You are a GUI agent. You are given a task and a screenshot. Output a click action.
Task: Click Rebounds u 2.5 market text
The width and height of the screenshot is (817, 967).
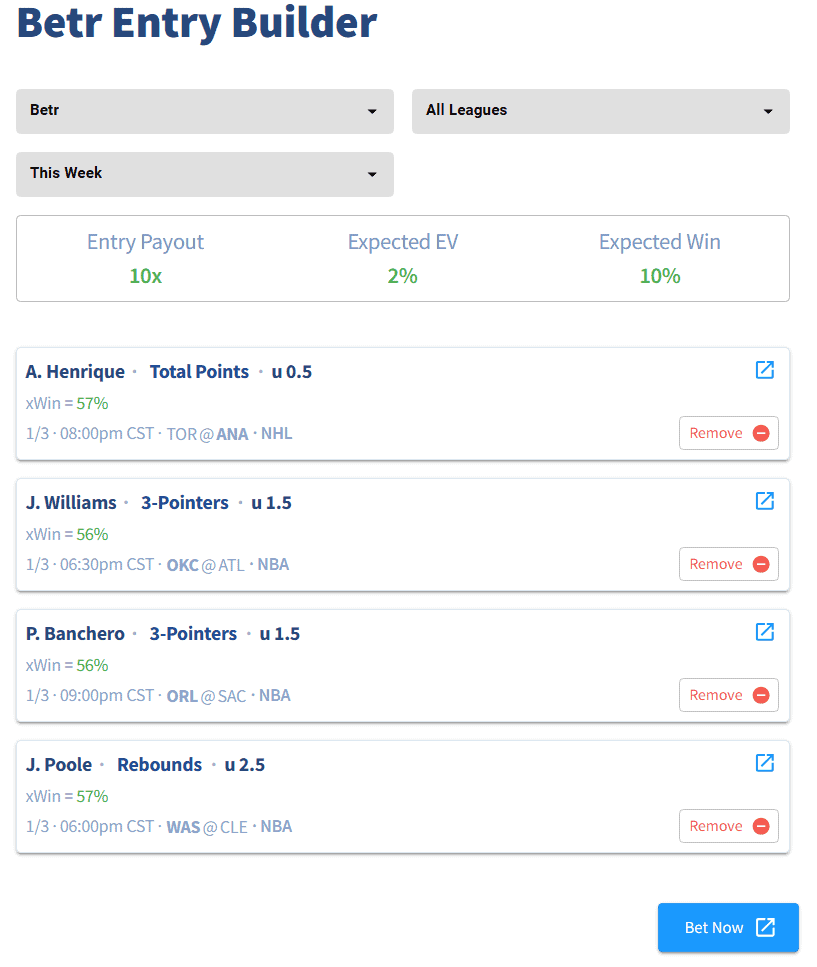click(x=191, y=765)
